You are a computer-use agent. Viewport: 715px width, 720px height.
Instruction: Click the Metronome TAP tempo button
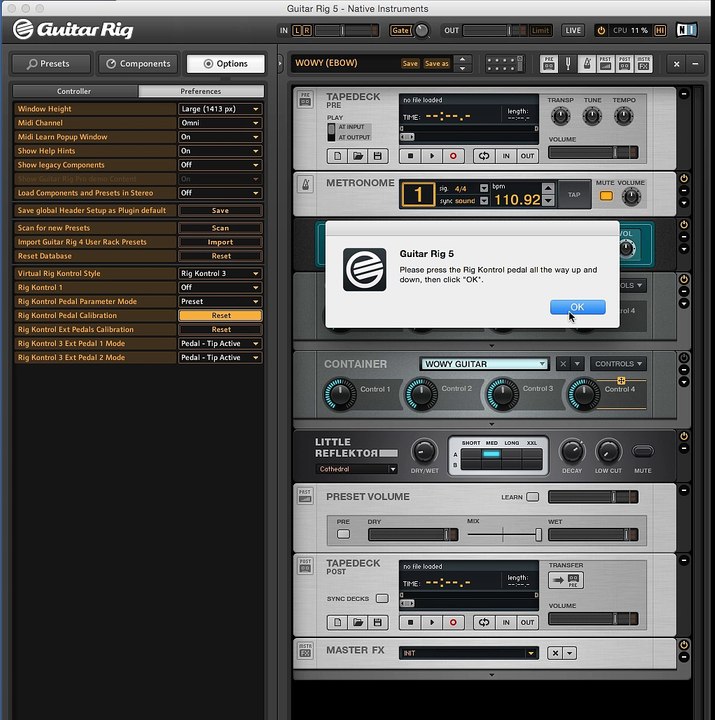[x=574, y=195]
